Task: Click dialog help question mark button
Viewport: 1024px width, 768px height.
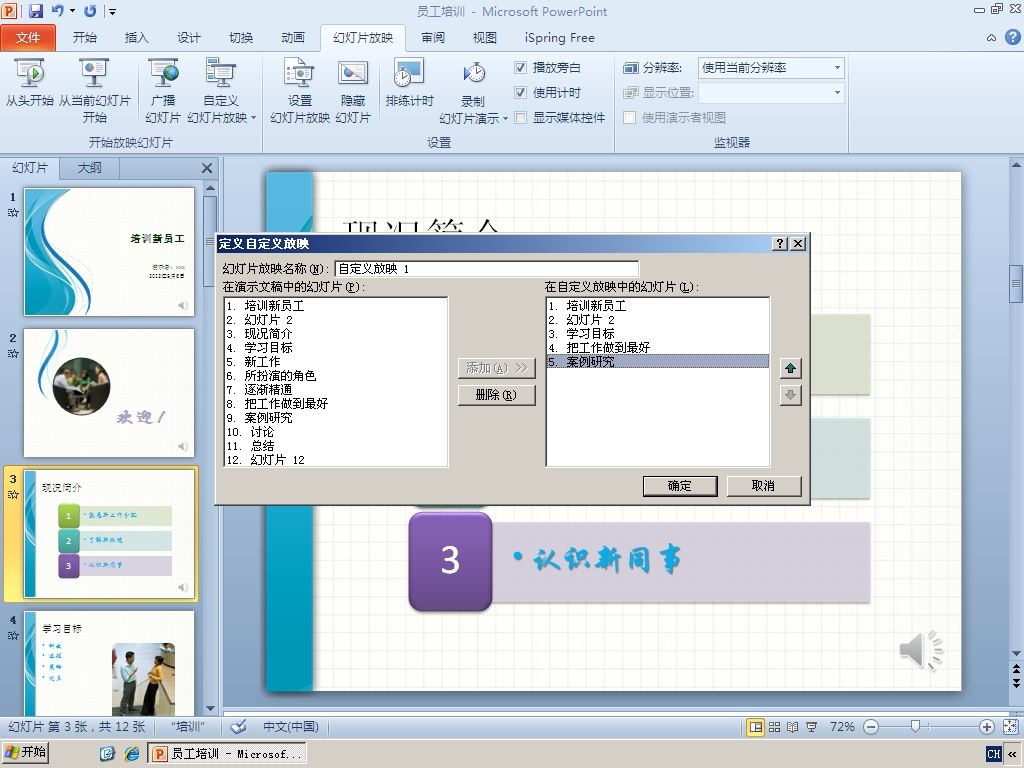Action: [780, 244]
